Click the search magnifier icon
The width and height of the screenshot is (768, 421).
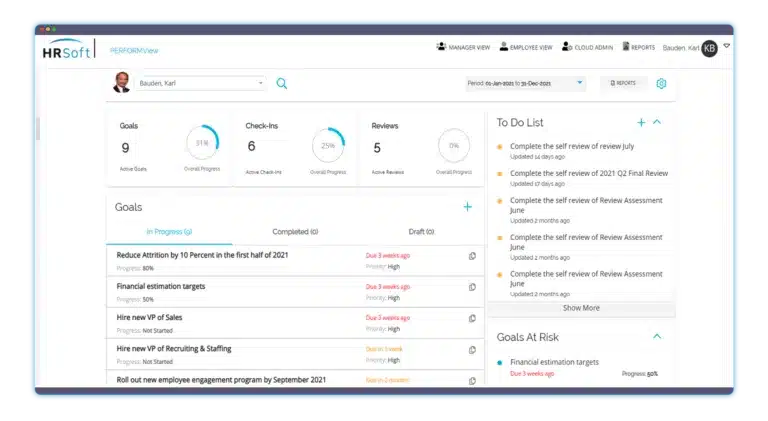[x=282, y=83]
